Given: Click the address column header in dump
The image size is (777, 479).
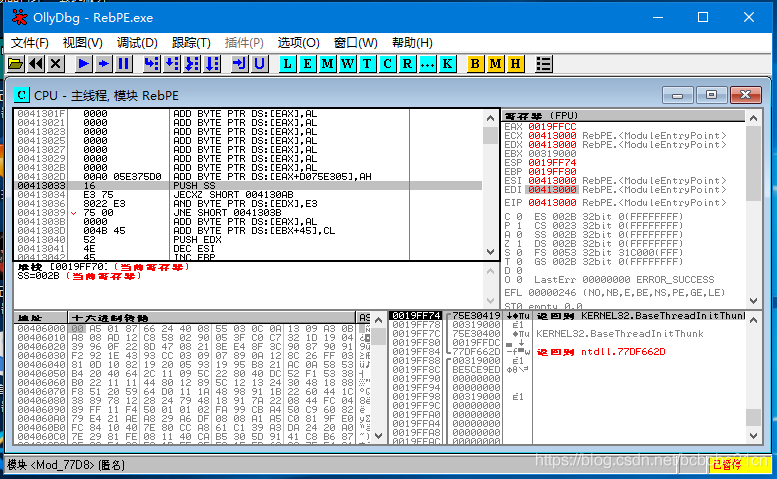Looking at the screenshot, I should pyautogui.click(x=41, y=318).
